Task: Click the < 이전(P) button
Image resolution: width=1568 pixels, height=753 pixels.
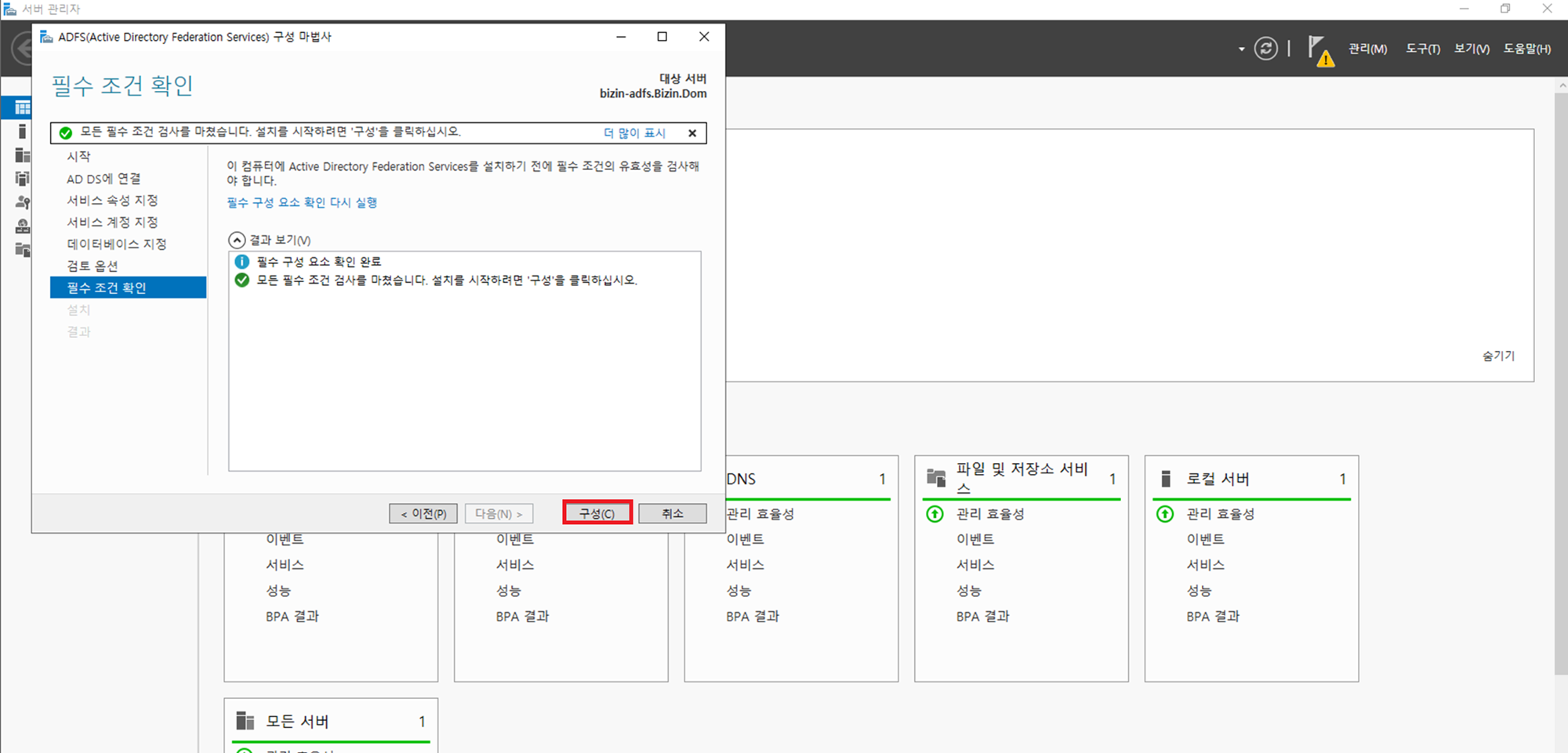Action: (x=423, y=513)
